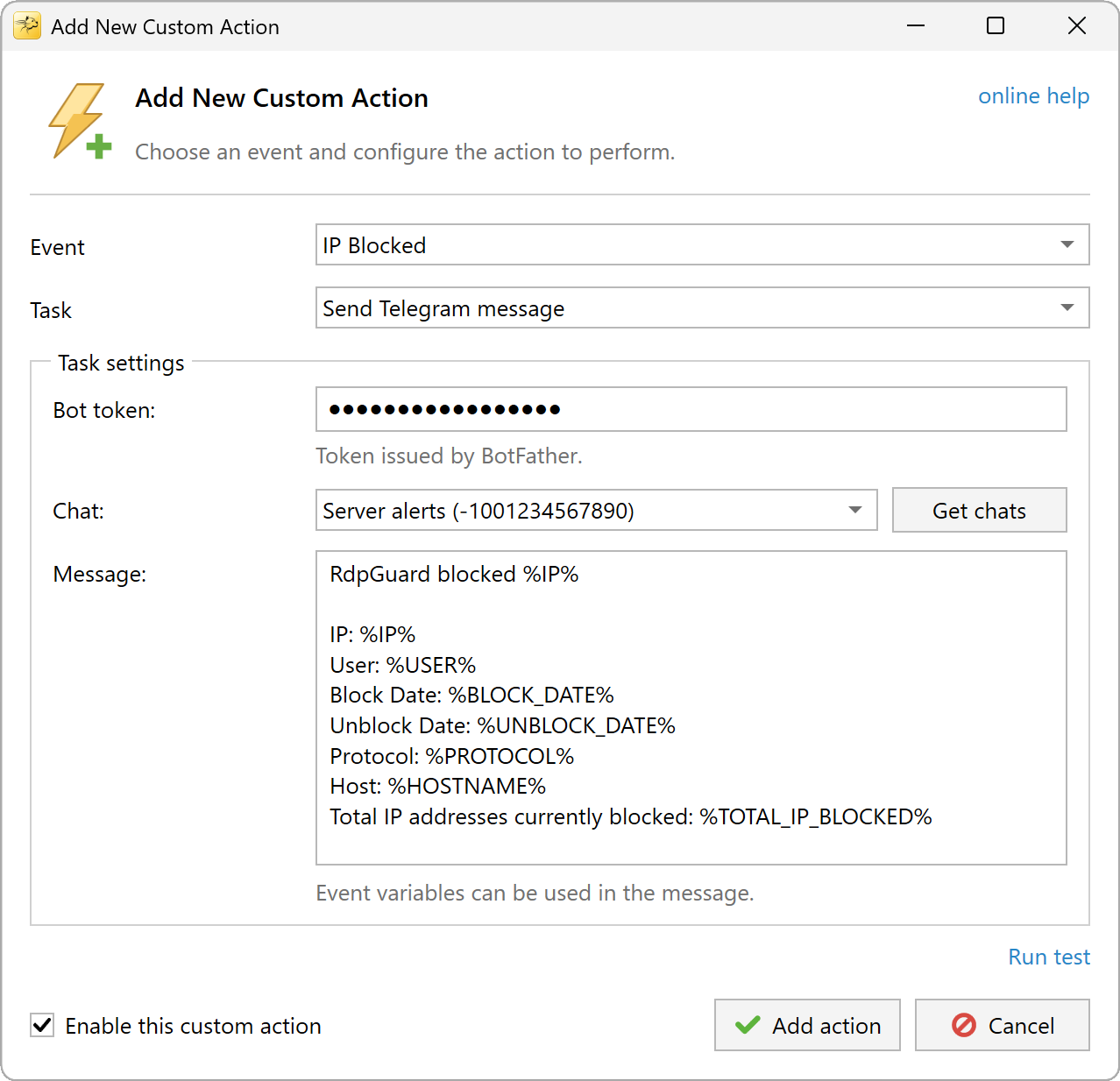Image resolution: width=1120 pixels, height=1081 pixels.
Task: Expand the Chat dropdown with Server alerts
Action: [596, 510]
